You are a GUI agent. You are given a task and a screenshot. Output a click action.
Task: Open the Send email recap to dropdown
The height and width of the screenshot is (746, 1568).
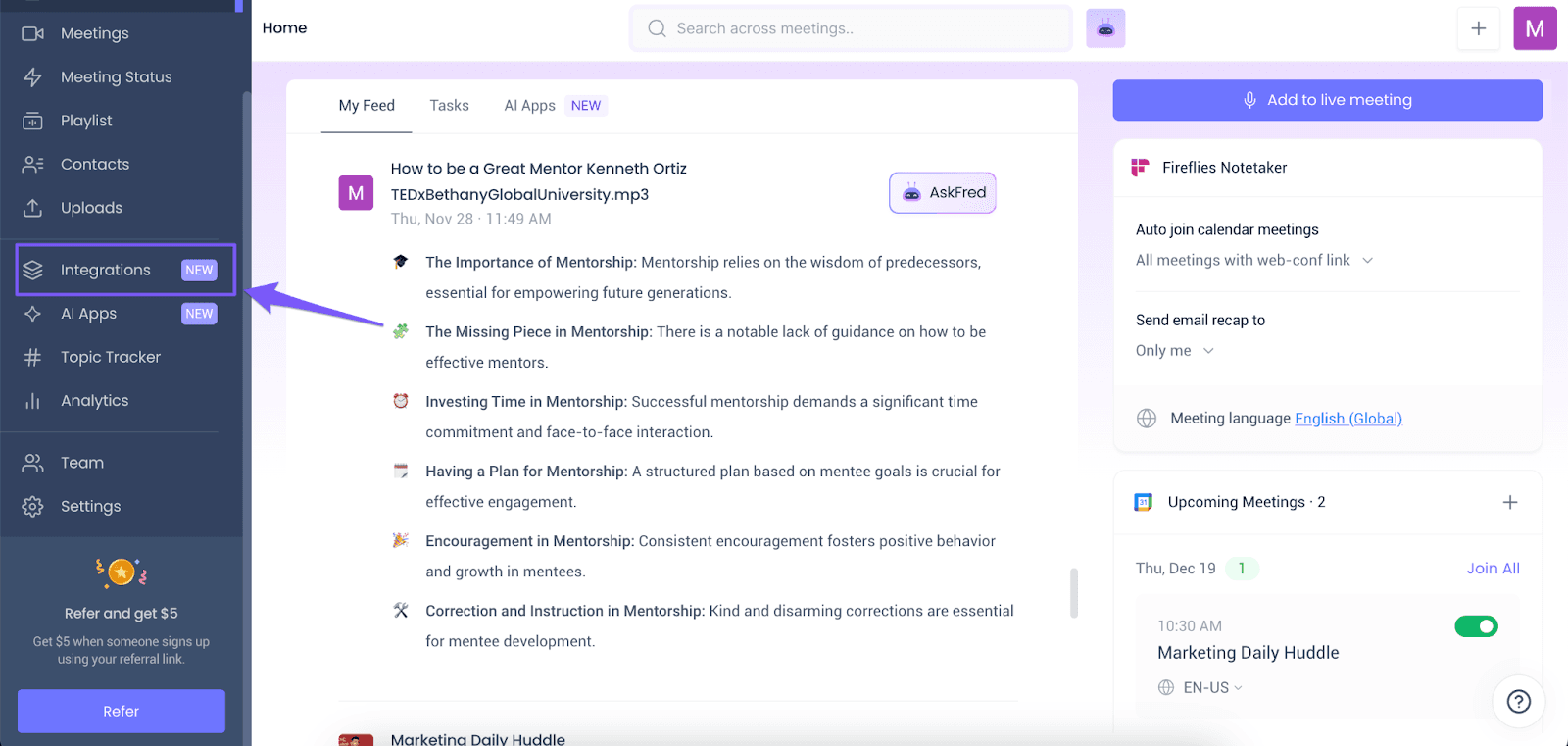pos(1175,350)
